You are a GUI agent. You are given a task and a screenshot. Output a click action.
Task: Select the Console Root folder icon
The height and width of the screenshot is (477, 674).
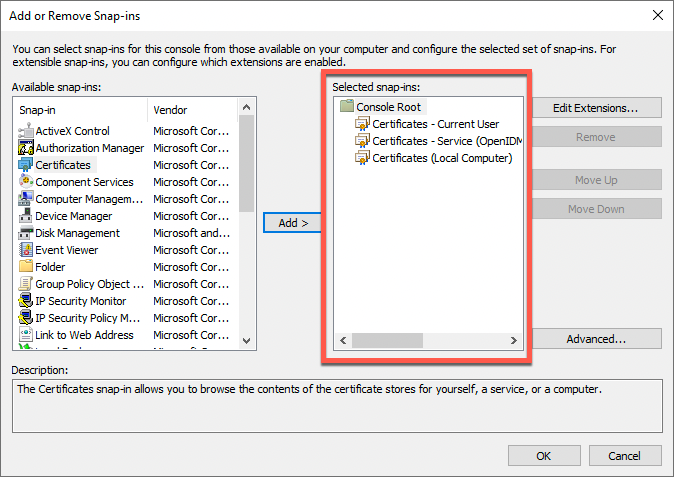(x=347, y=107)
